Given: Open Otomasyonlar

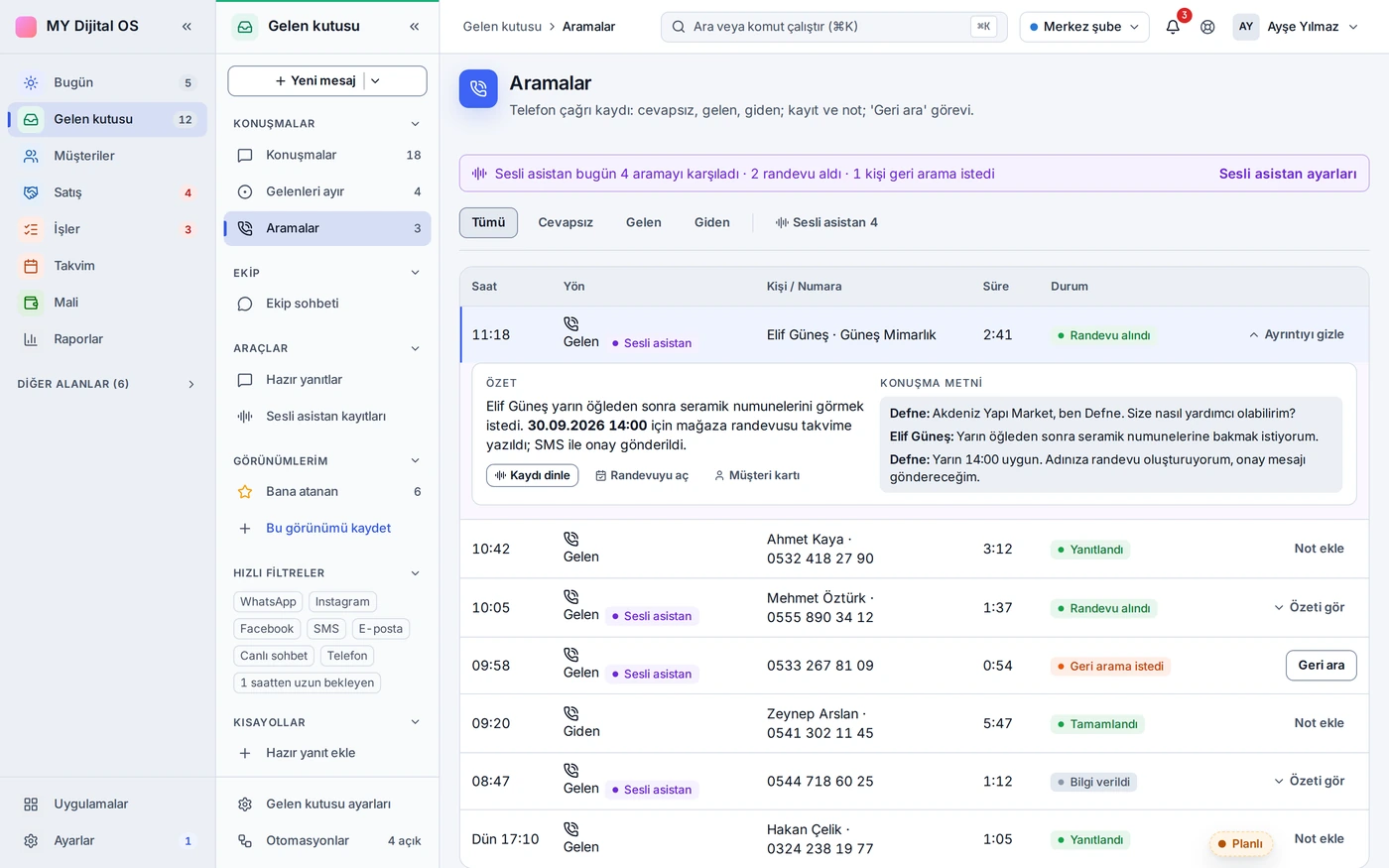Looking at the screenshot, I should [327, 840].
